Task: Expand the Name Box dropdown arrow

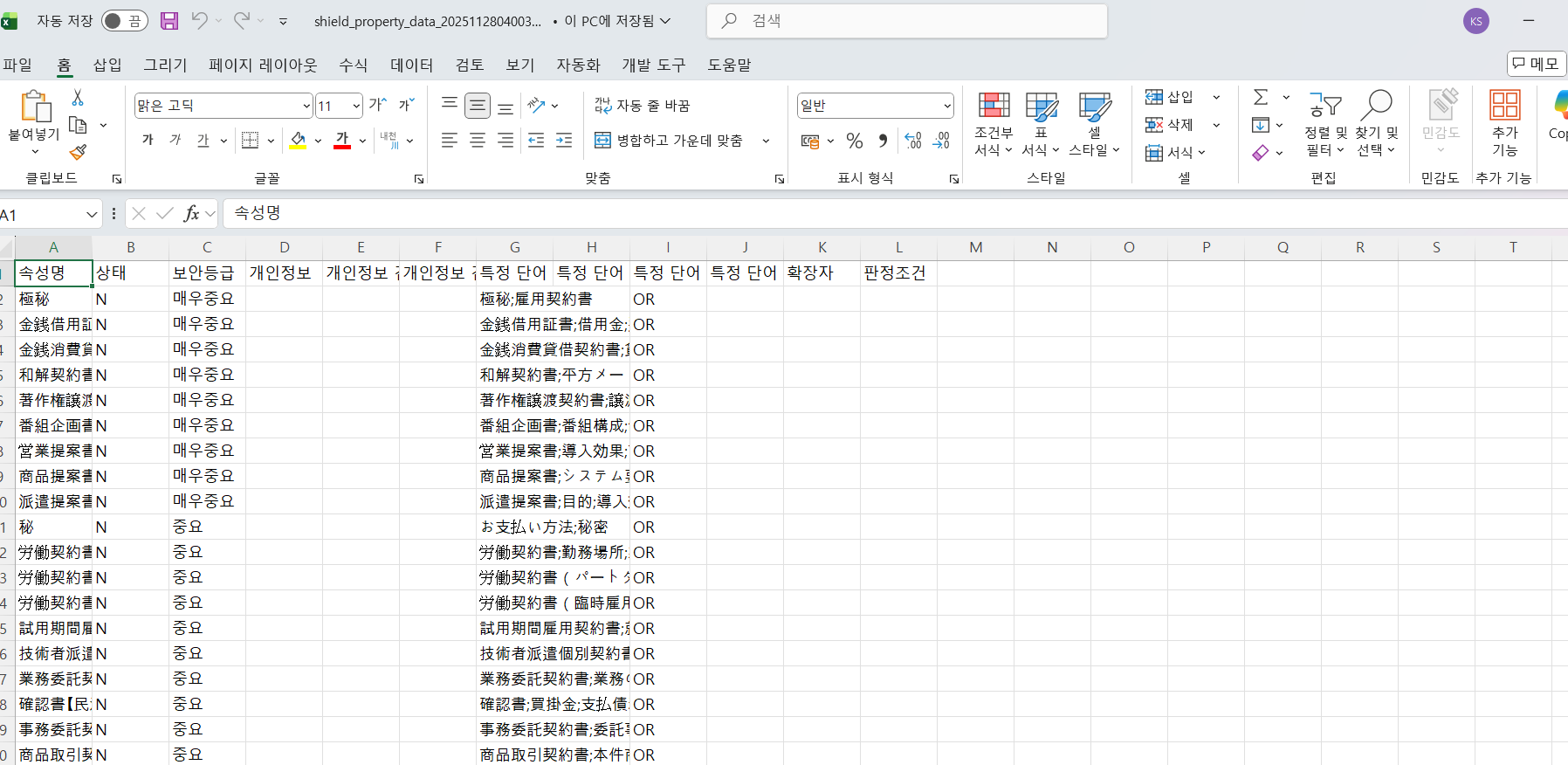Action: 92,215
